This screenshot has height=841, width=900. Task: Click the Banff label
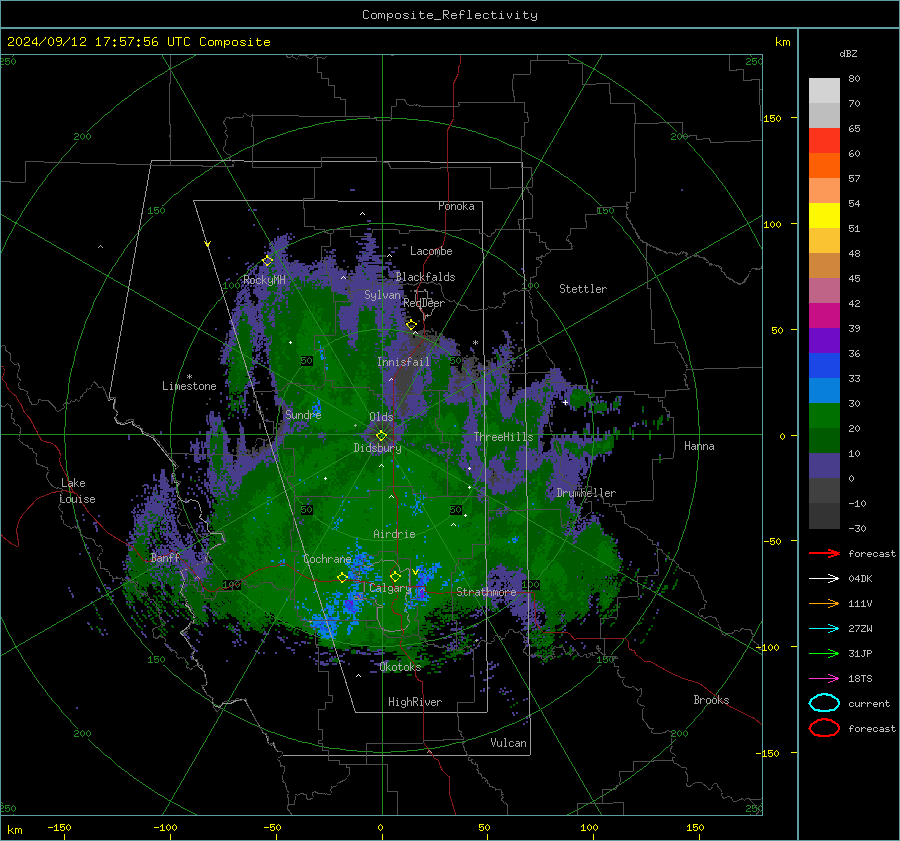click(x=165, y=557)
